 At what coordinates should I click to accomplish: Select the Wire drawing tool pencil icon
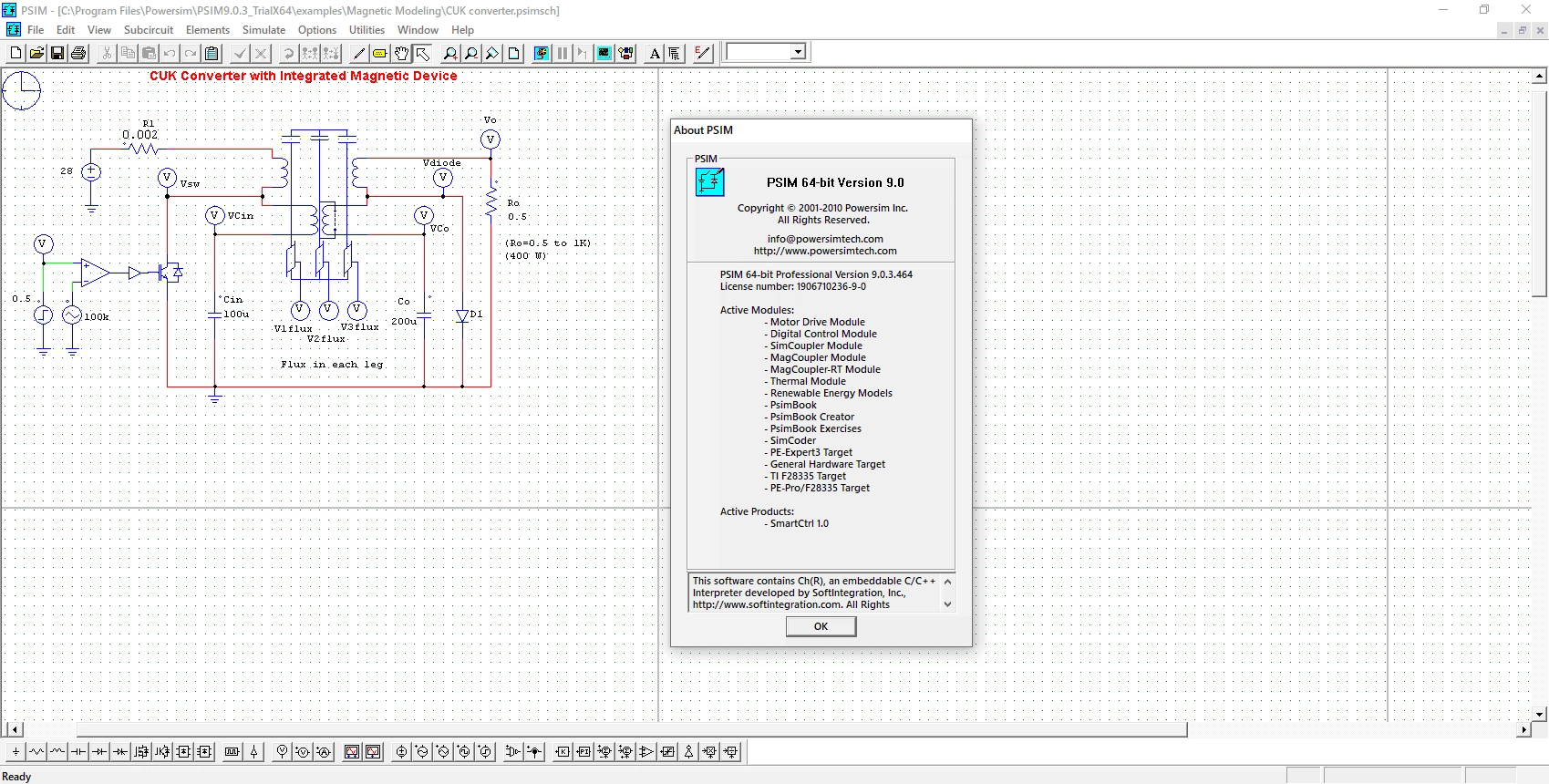[359, 53]
